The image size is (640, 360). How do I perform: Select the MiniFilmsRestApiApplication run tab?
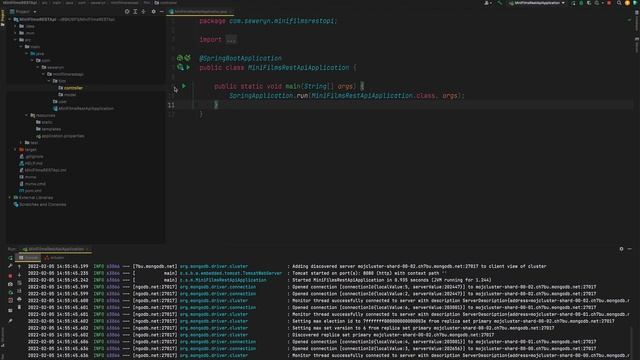(56, 249)
